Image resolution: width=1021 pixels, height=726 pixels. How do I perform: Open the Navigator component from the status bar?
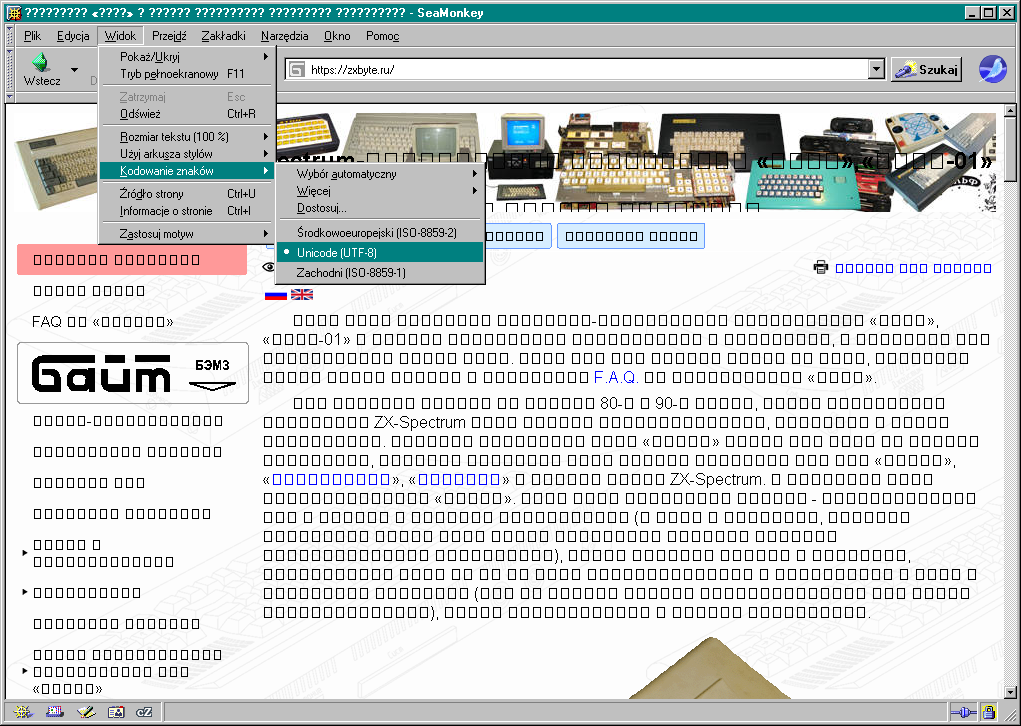[22, 712]
